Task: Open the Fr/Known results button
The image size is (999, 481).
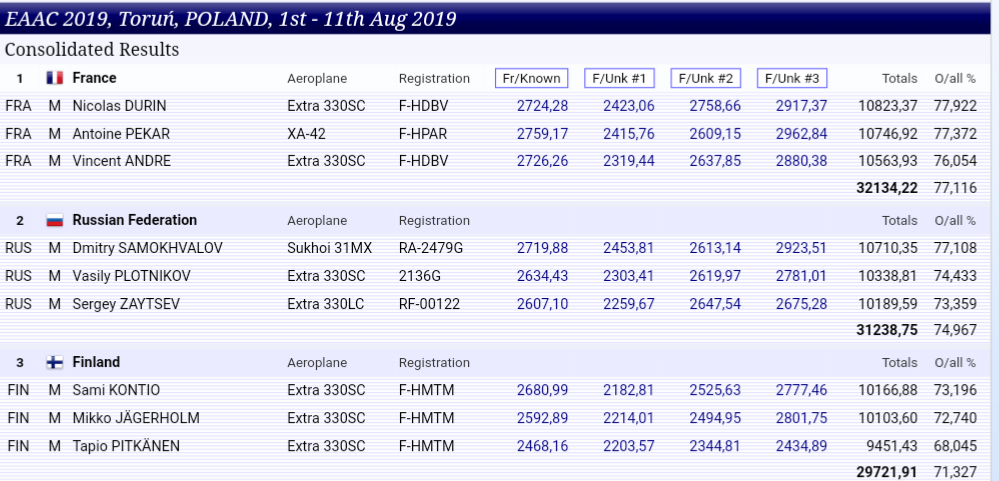Action: 531,78
